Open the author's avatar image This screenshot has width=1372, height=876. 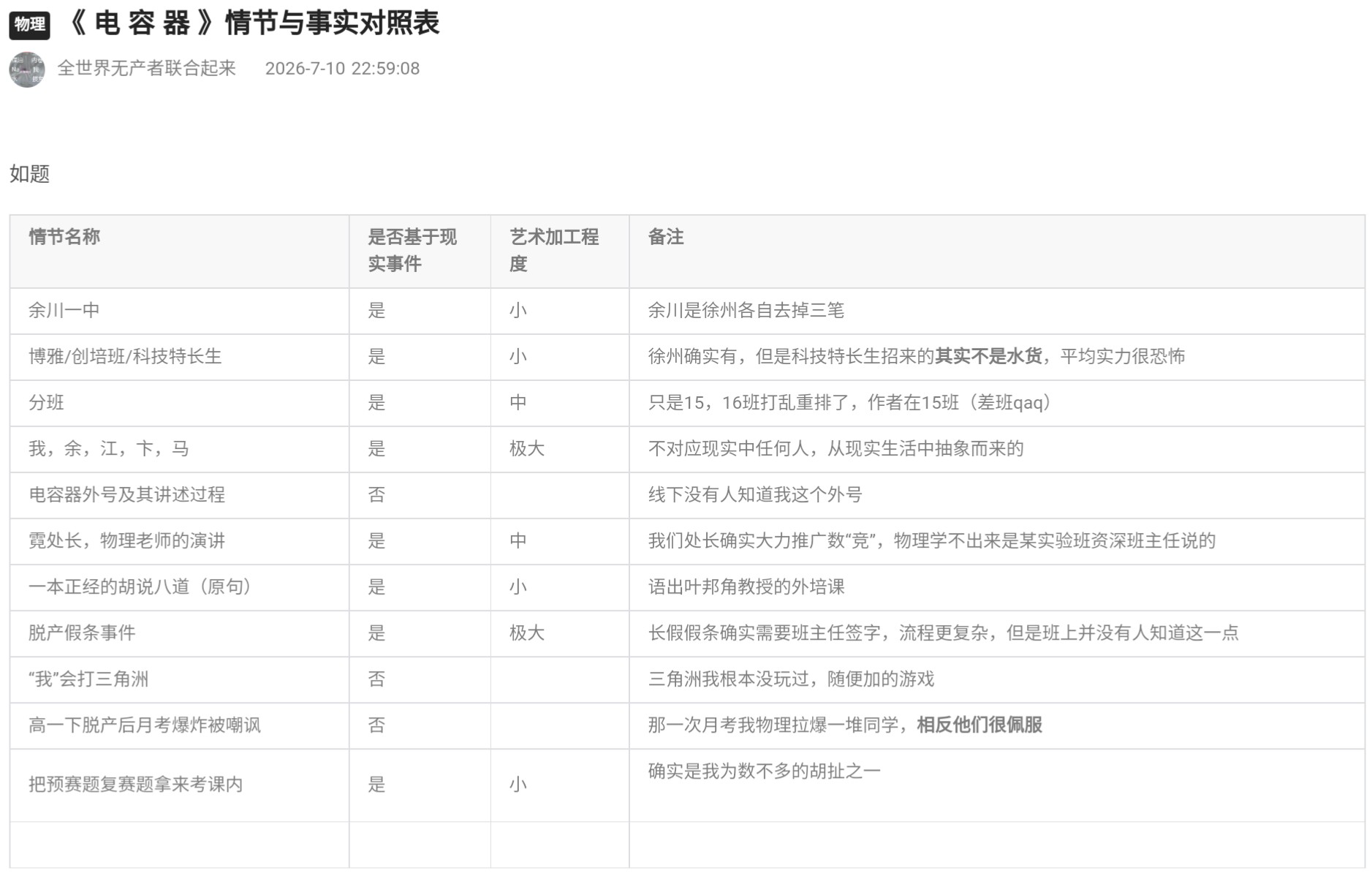tap(27, 69)
